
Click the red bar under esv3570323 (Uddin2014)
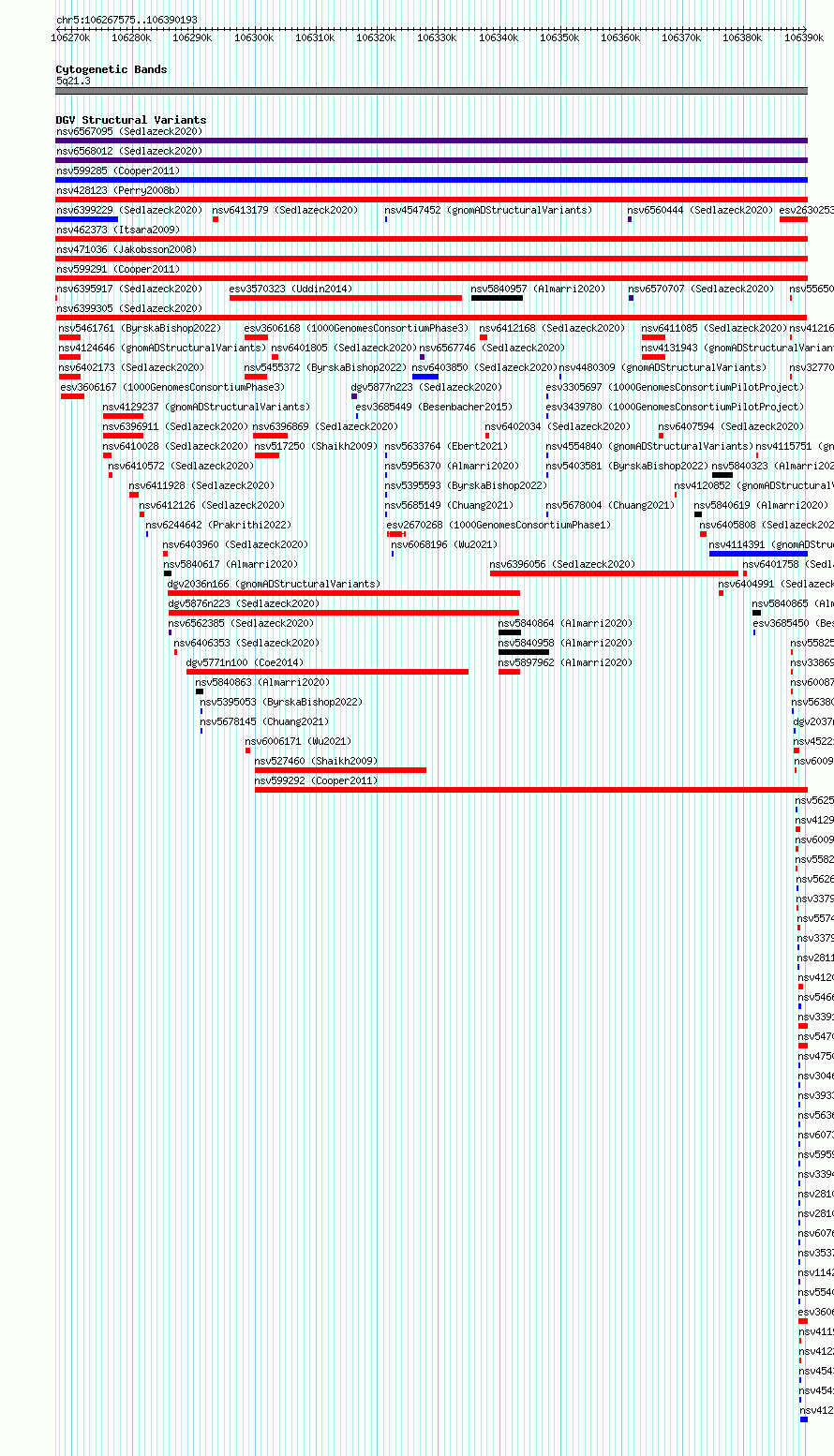coord(346,298)
